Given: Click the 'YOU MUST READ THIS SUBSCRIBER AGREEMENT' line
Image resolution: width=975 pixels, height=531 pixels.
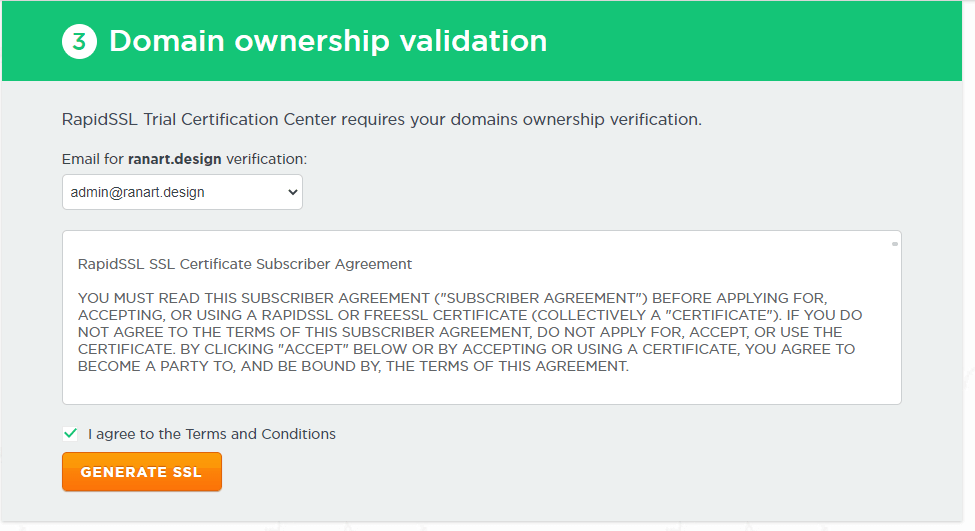Looking at the screenshot, I should (x=452, y=298).
